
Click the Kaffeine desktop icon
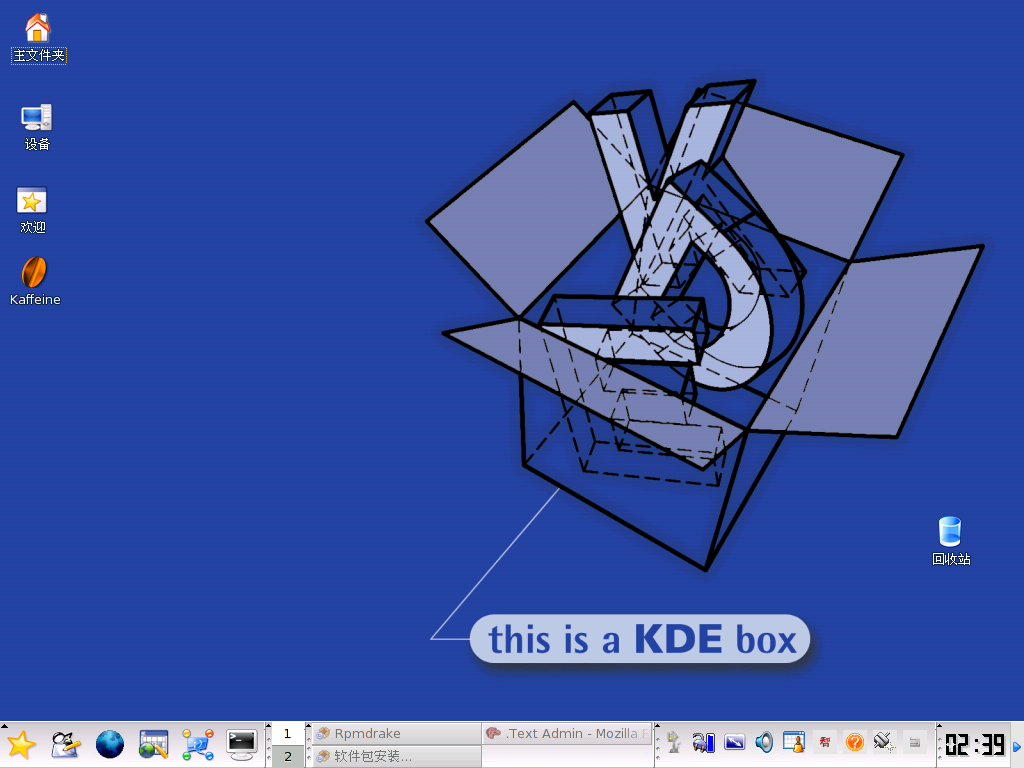[x=35, y=273]
